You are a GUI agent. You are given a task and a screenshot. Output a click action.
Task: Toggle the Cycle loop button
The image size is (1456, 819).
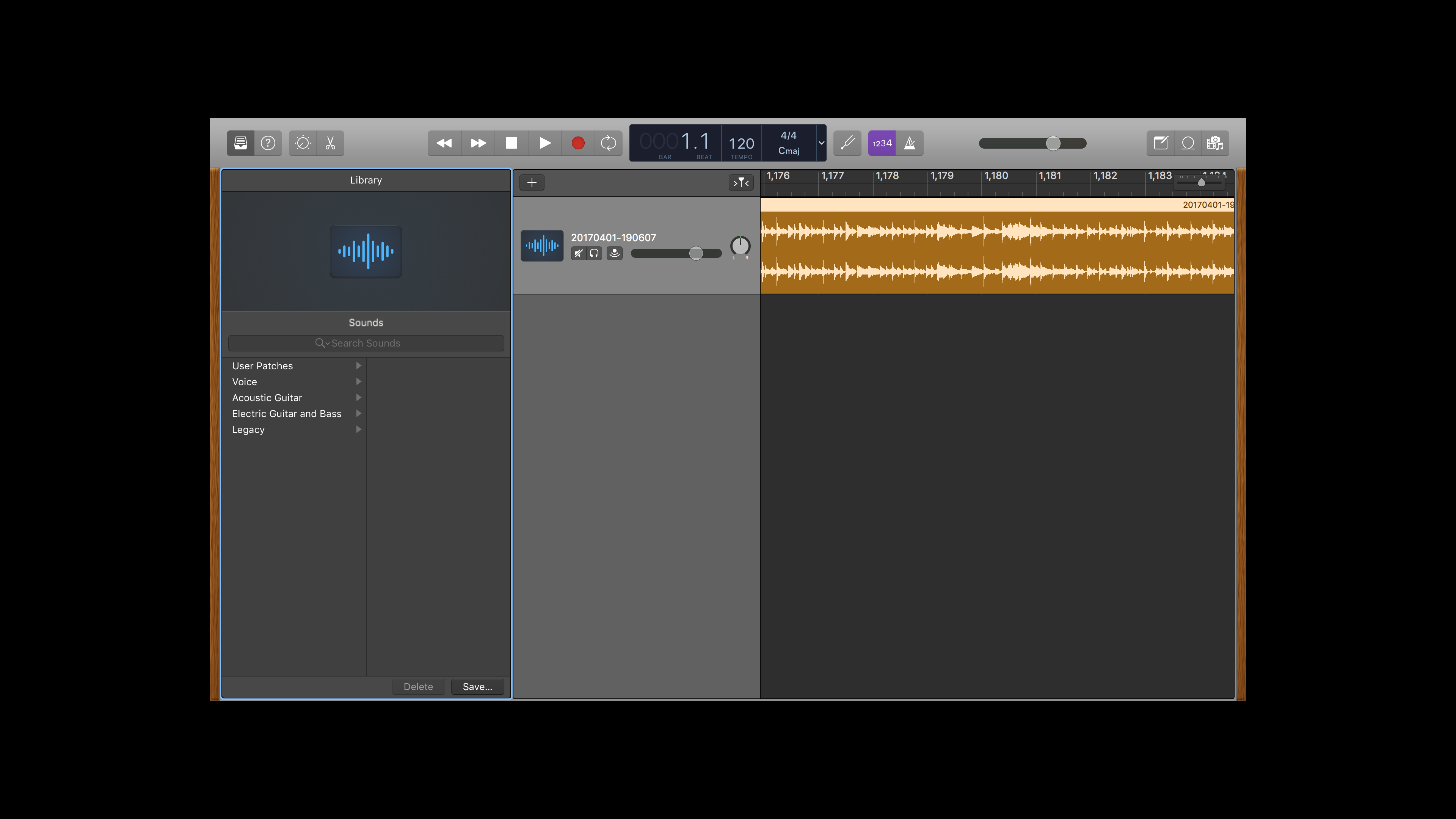tap(608, 143)
